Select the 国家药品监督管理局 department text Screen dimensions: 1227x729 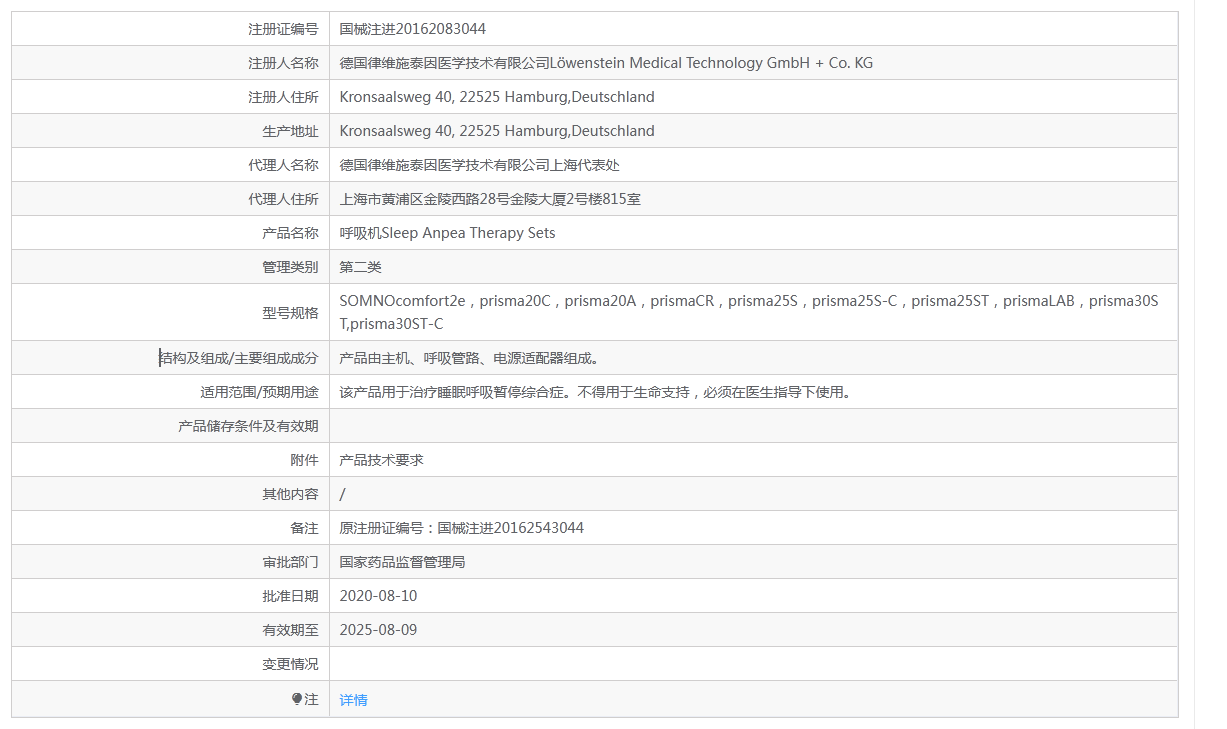click(x=403, y=562)
